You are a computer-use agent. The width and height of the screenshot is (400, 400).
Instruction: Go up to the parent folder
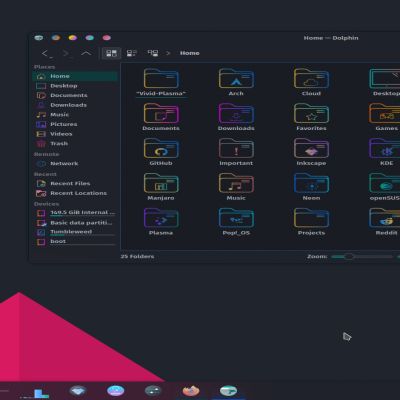[86, 53]
